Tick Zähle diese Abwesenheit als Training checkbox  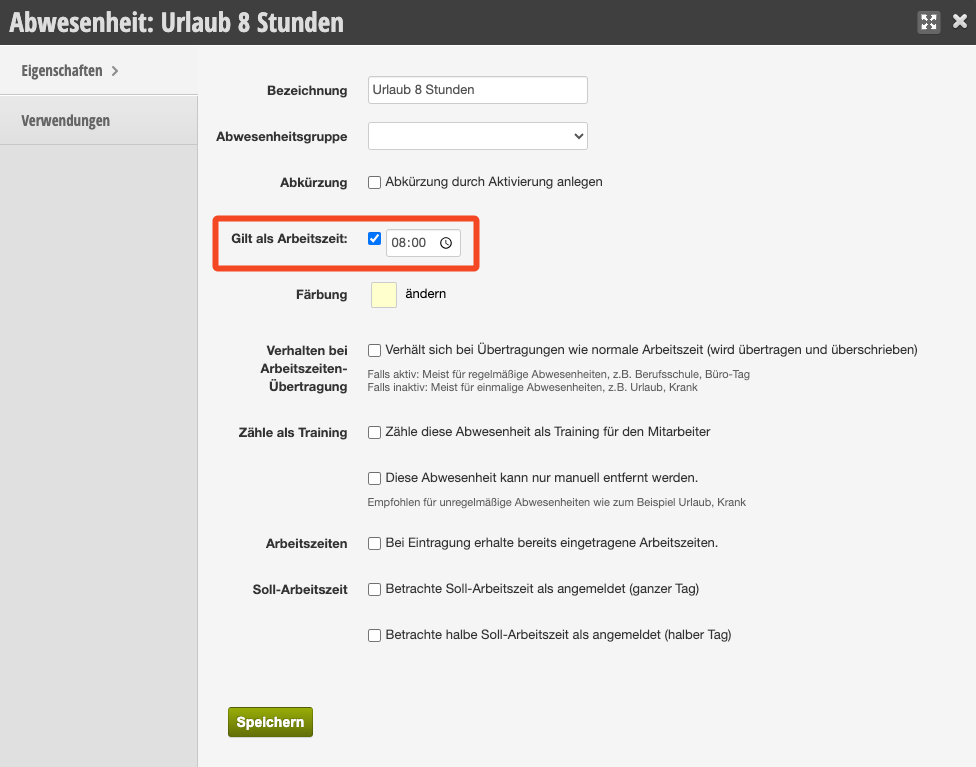pyautogui.click(x=374, y=432)
